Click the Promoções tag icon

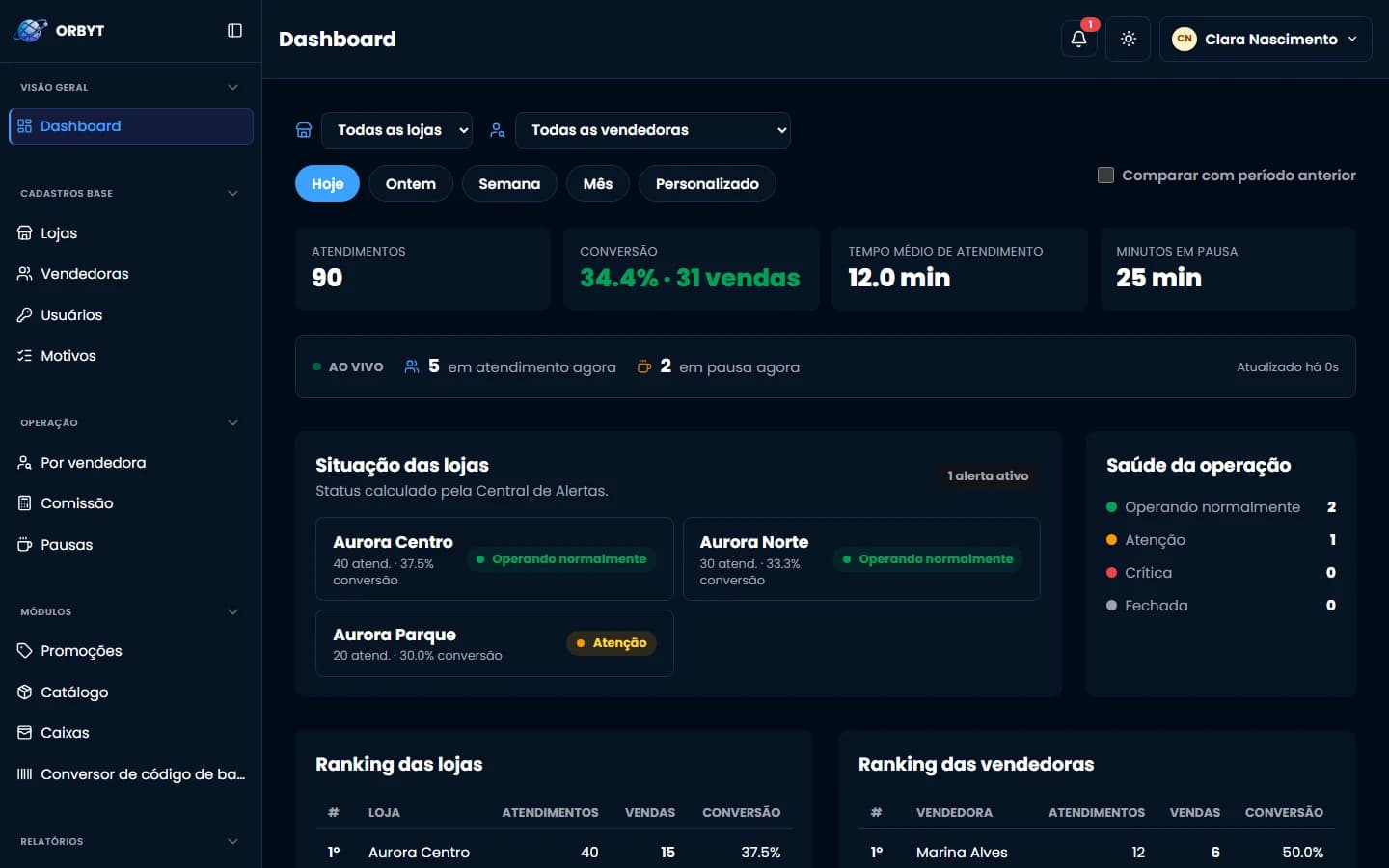(x=25, y=651)
